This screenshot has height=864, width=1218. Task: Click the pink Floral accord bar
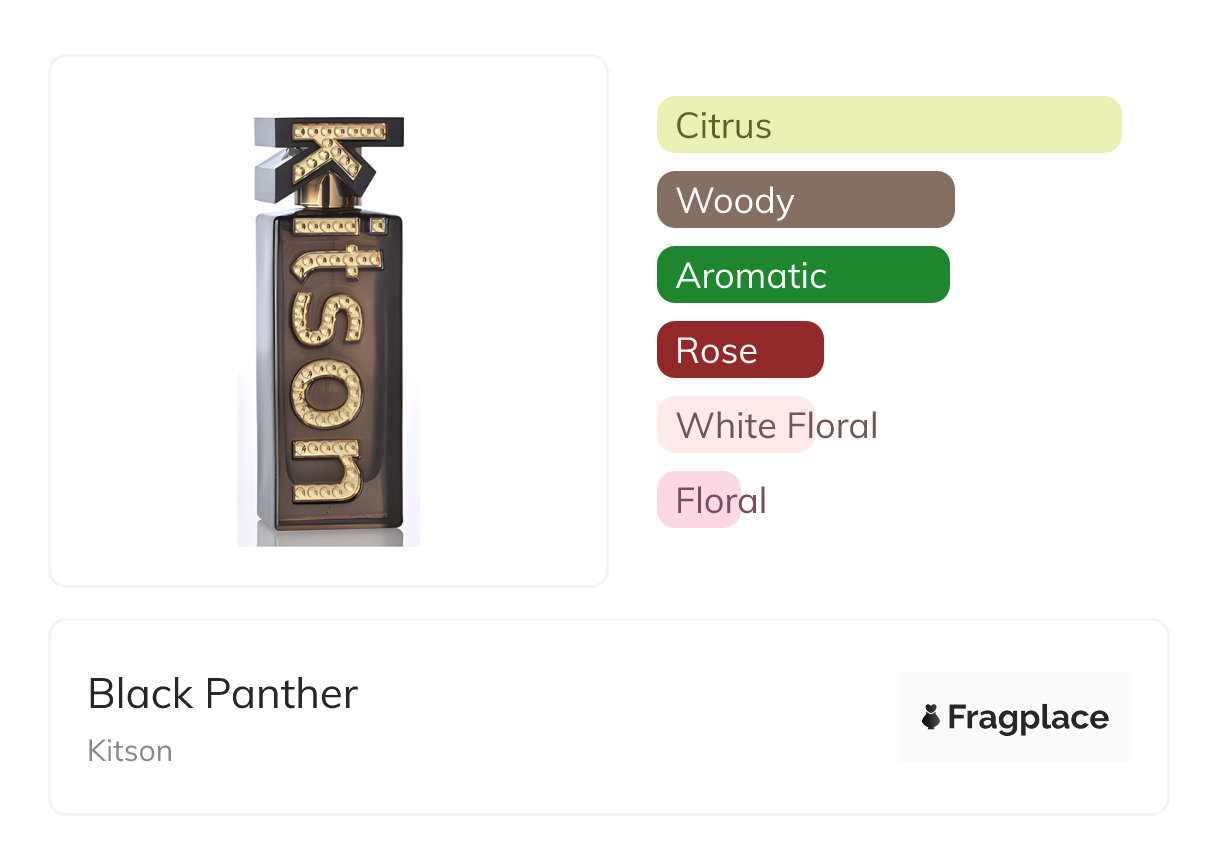pyautogui.click(x=699, y=500)
